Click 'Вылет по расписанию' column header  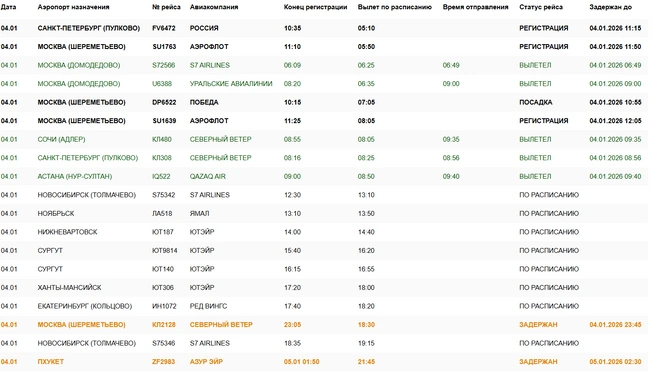point(395,7)
